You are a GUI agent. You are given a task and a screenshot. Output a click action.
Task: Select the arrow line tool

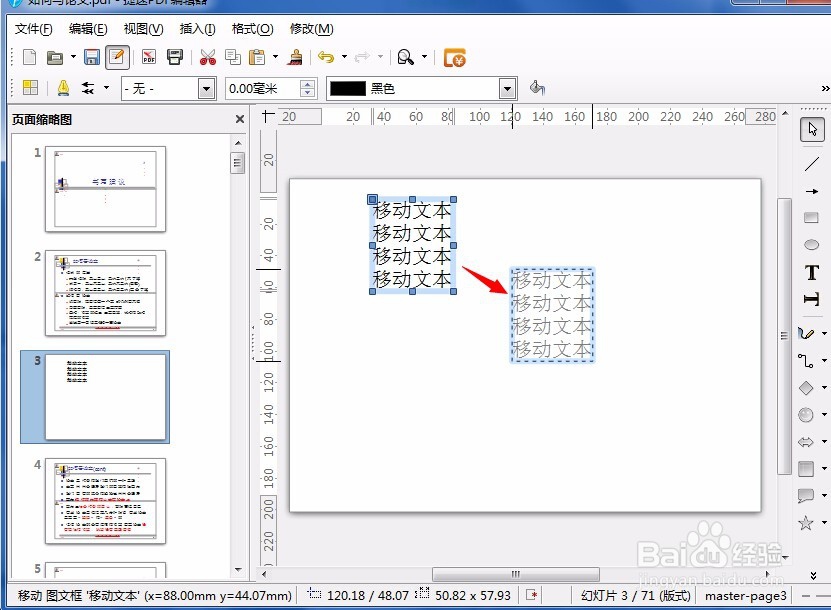(x=811, y=191)
